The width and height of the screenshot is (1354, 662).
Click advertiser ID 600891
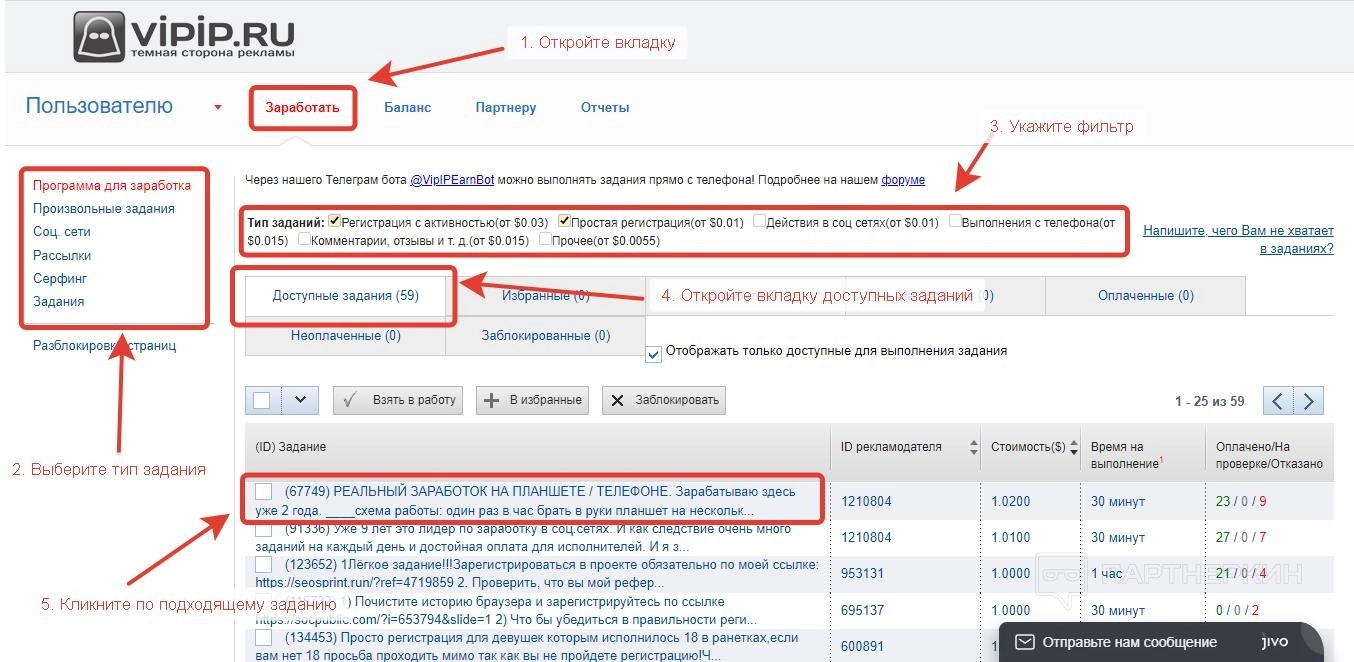point(864,646)
